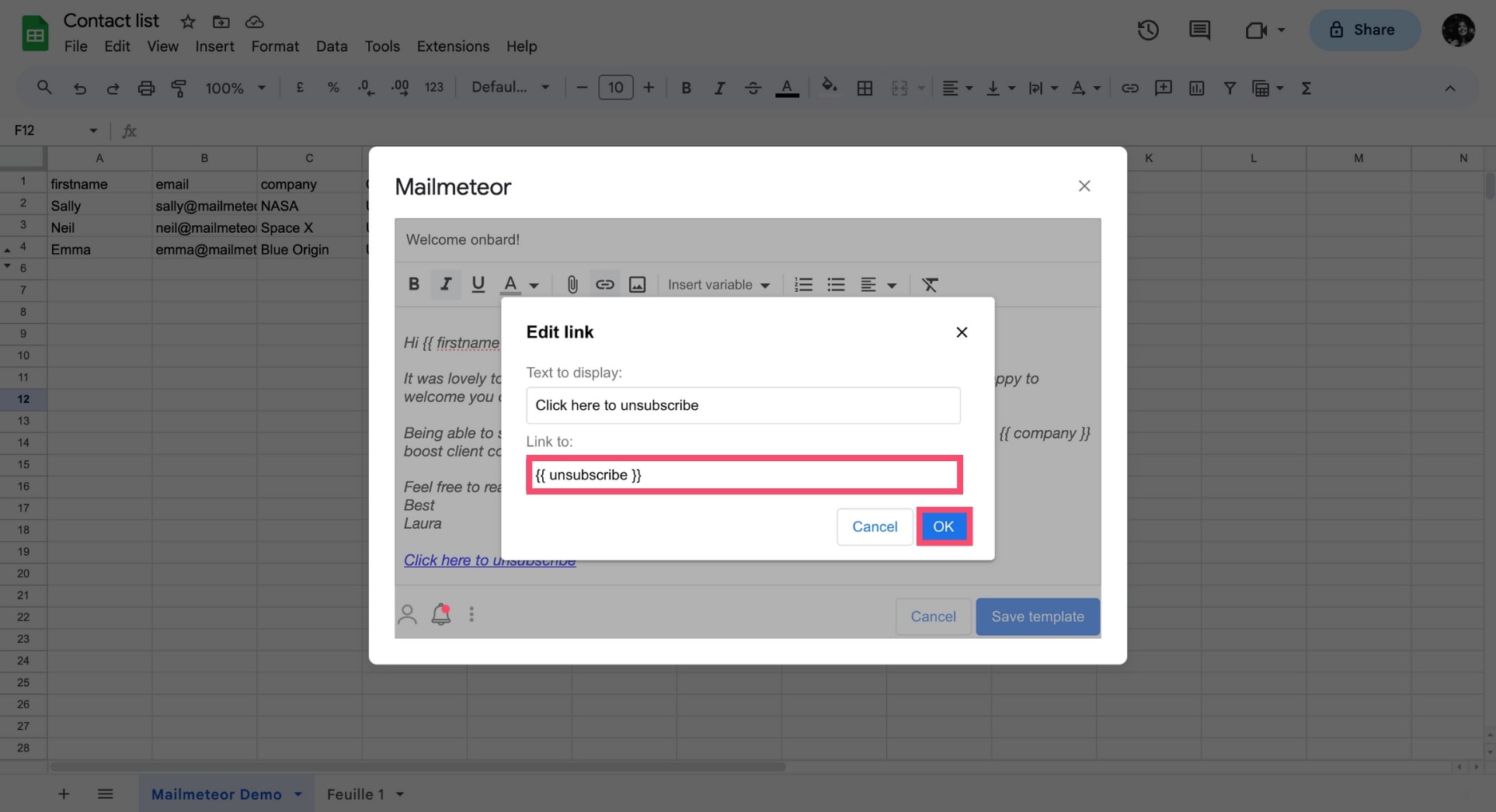Toggle strikethrough in the Sheets toolbar

pos(753,88)
